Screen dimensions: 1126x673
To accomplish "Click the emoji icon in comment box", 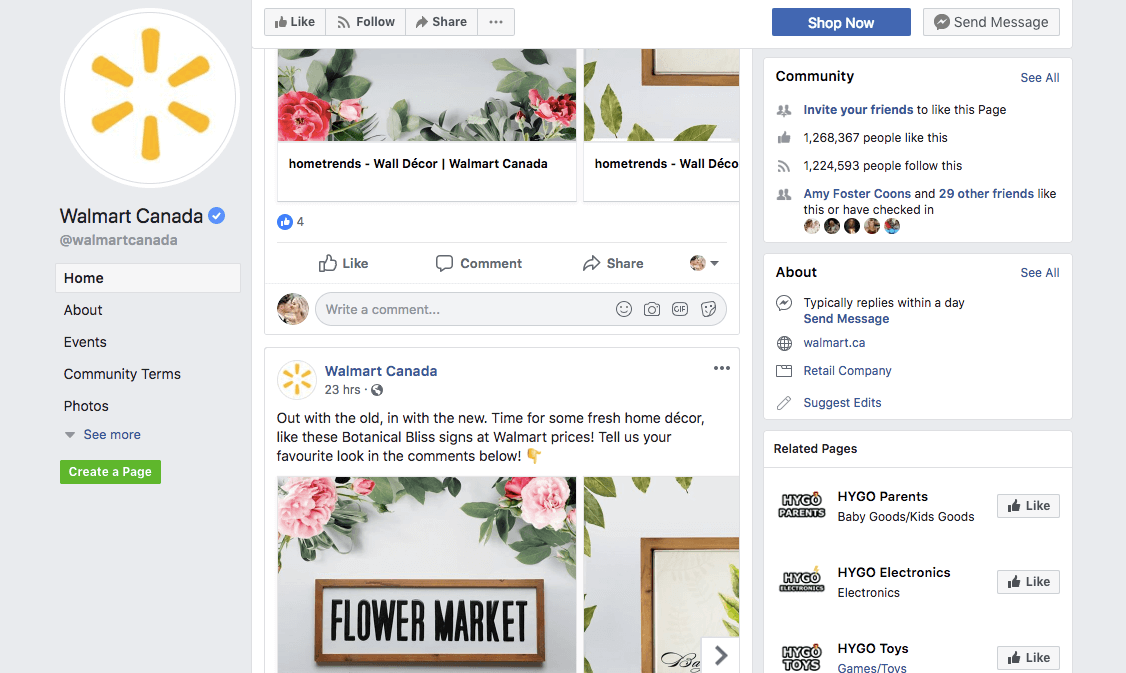I will point(624,310).
